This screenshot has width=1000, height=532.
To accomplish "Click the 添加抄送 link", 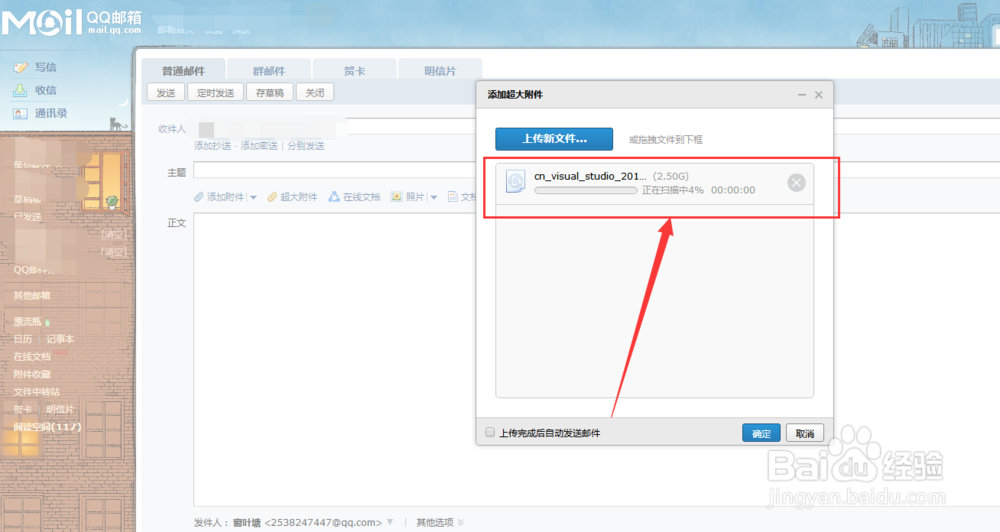I will (212, 146).
